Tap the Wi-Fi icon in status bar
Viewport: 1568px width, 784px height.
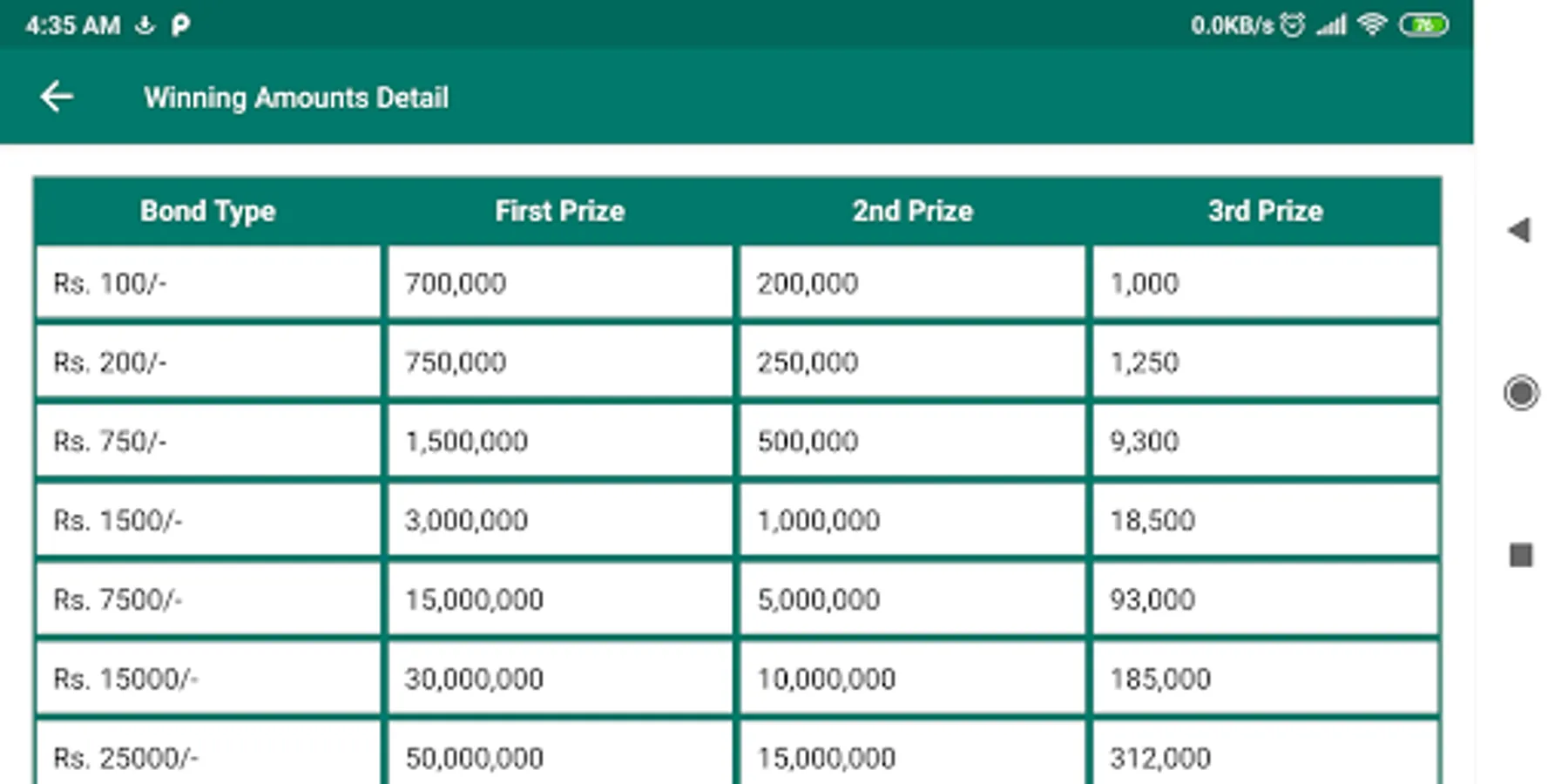click(x=1372, y=24)
